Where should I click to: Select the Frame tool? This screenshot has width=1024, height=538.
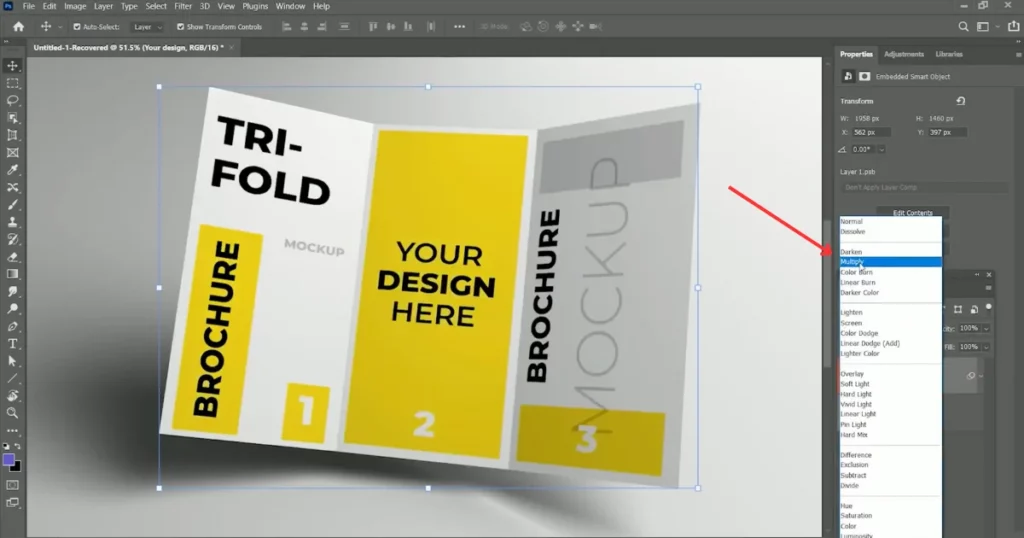pyautogui.click(x=12, y=153)
